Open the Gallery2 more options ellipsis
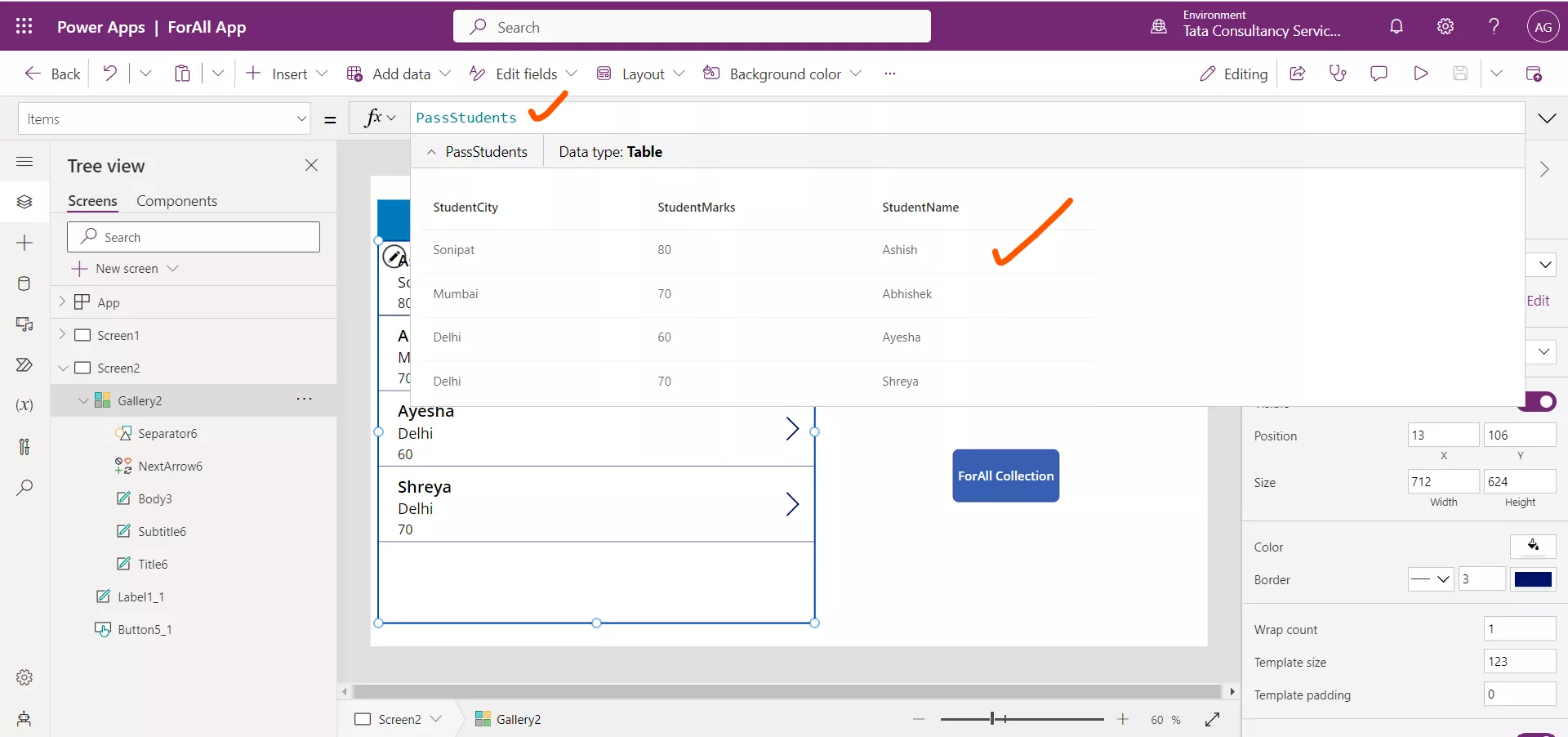 click(305, 399)
